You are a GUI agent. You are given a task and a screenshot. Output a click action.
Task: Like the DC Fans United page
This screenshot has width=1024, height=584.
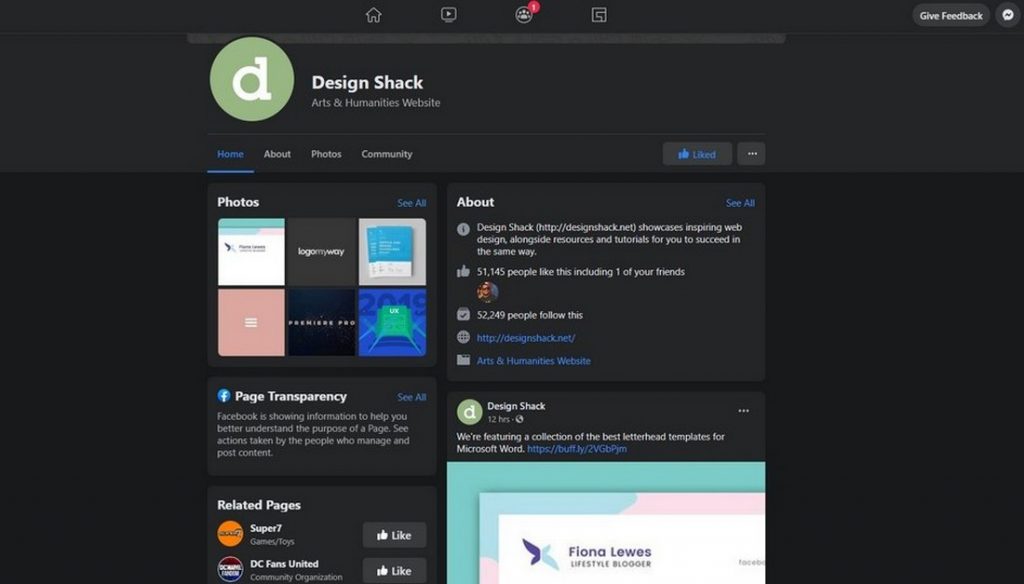point(394,570)
